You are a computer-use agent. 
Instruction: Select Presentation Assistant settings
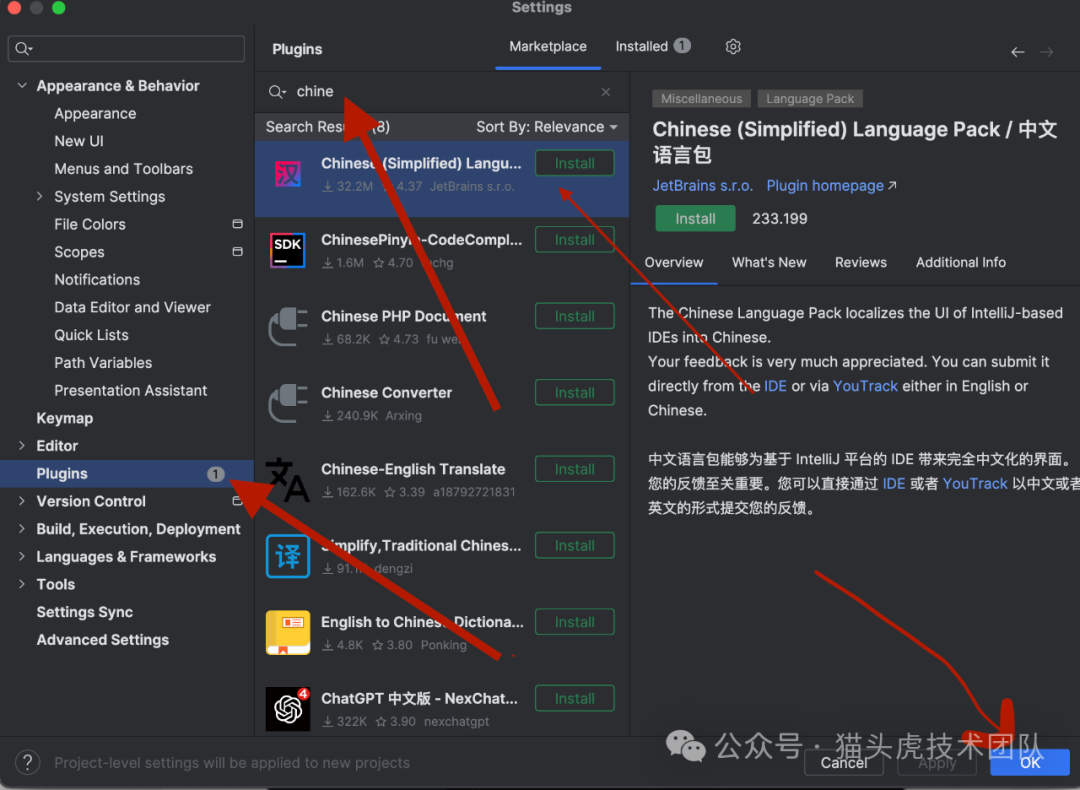(x=130, y=391)
